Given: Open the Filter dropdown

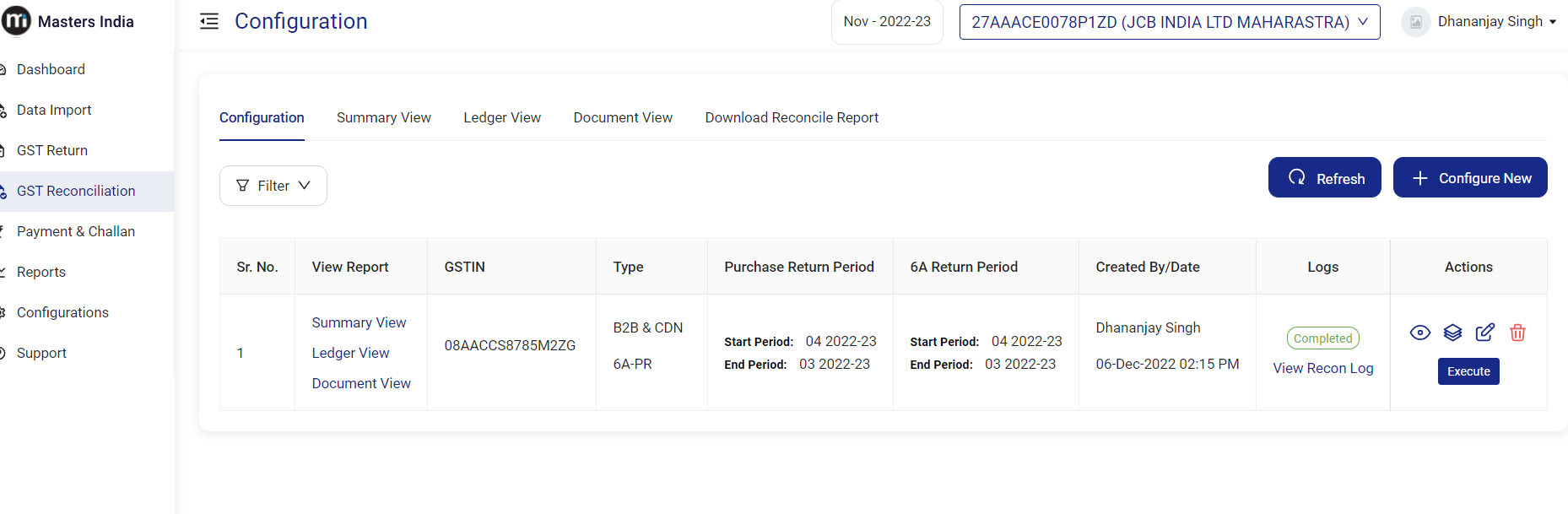Looking at the screenshot, I should click(x=273, y=186).
